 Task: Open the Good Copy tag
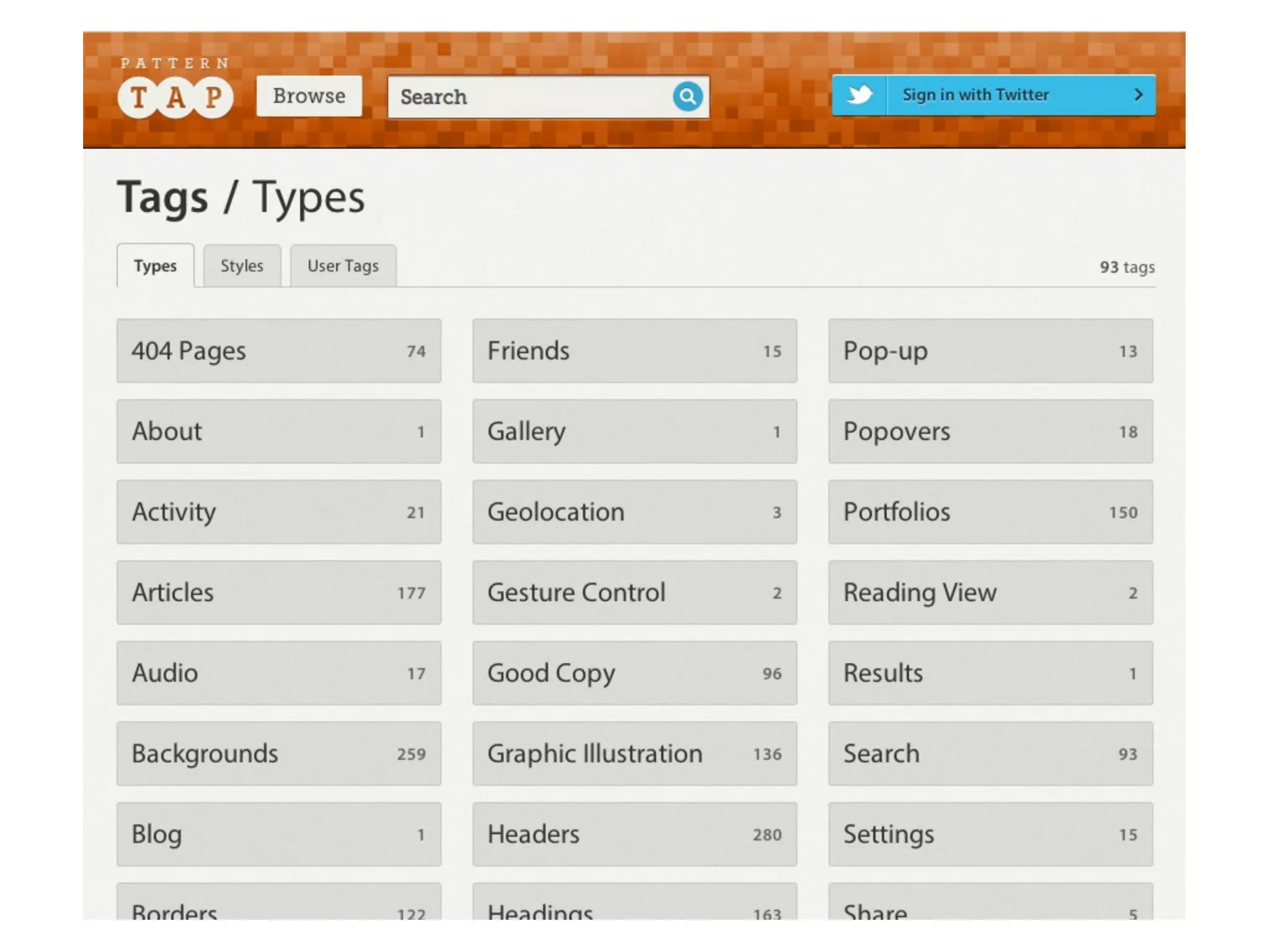pyautogui.click(x=634, y=673)
